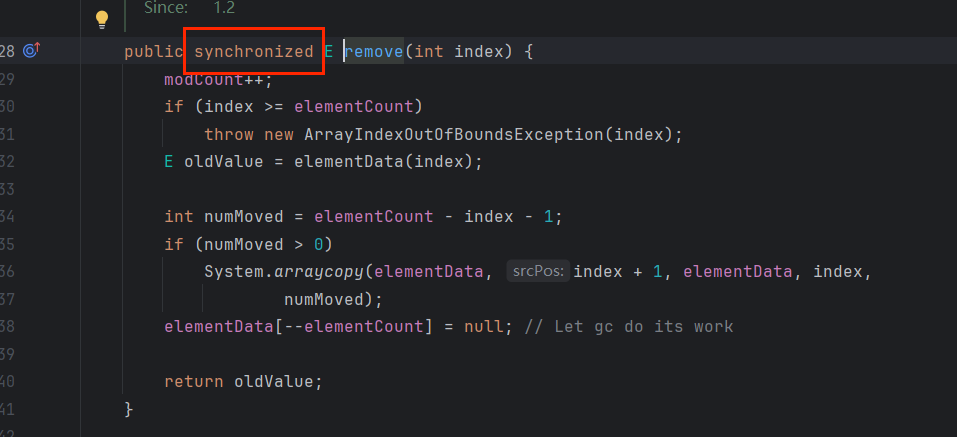This screenshot has height=437, width=957.
Task: Click 'oldValue' in the return statement
Action: click(x=273, y=381)
